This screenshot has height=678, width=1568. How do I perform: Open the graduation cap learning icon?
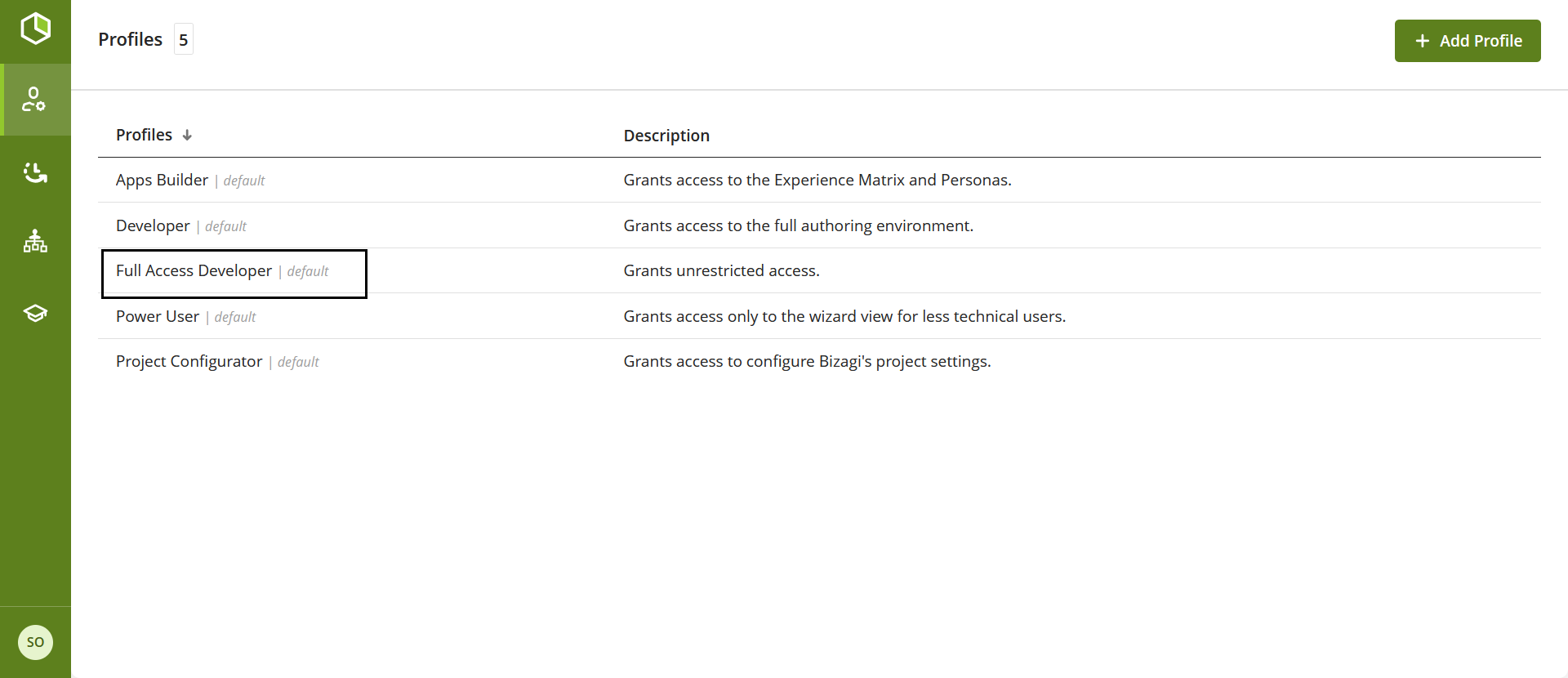[x=35, y=314]
